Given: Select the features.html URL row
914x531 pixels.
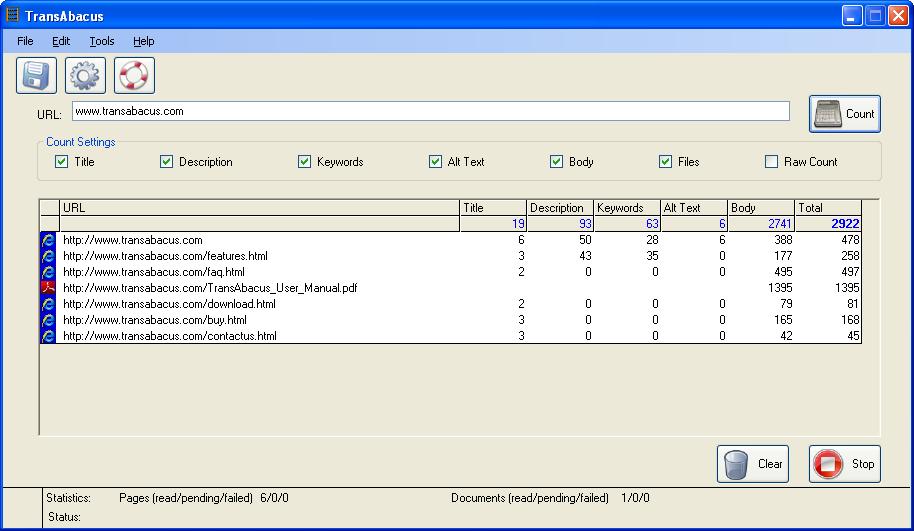Looking at the screenshot, I should coord(451,256).
